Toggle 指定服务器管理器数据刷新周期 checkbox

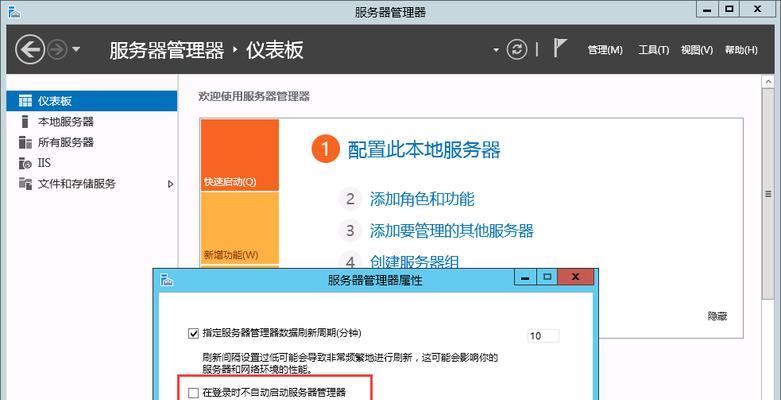(193, 333)
